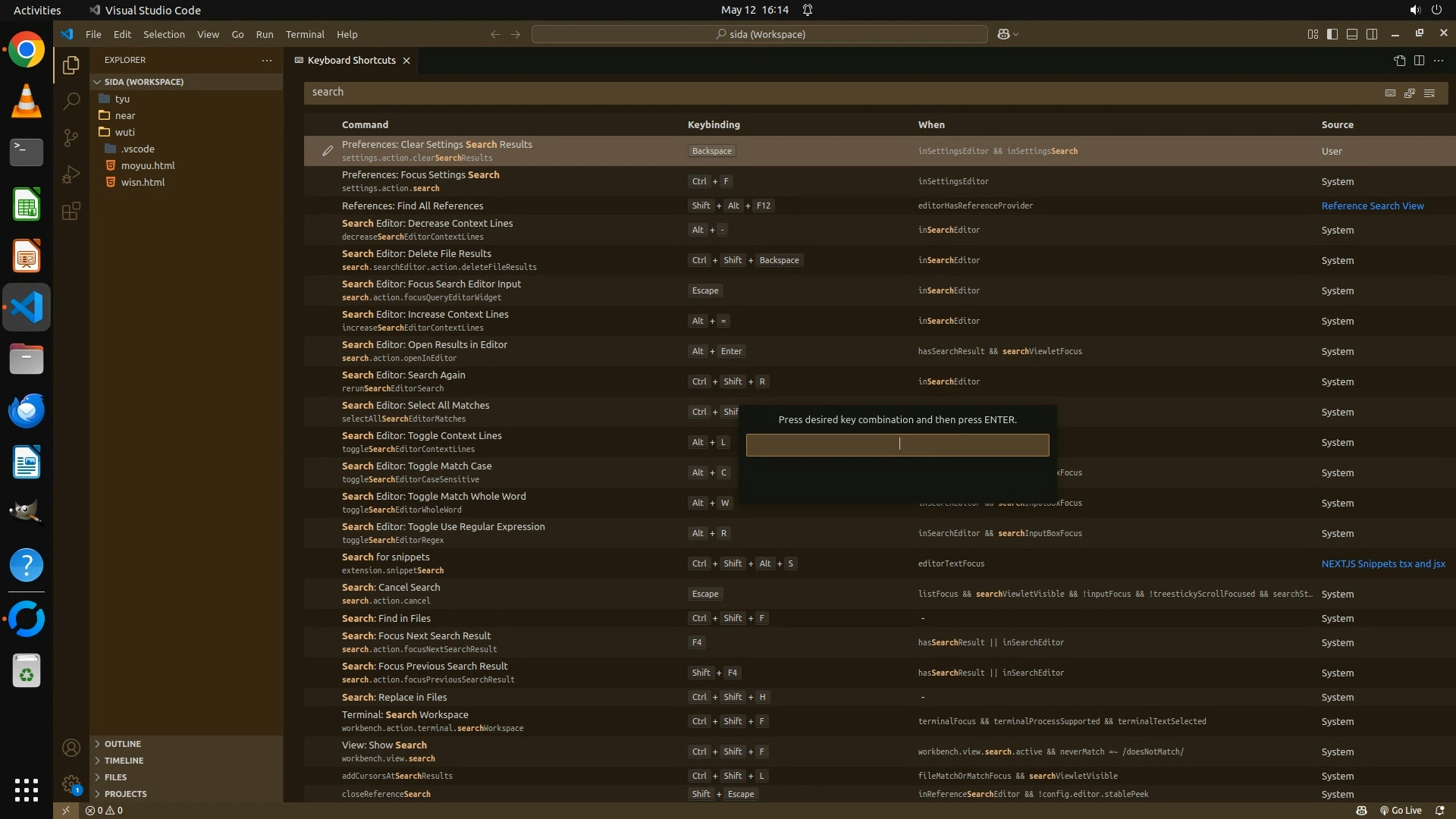
Task: Open the Terminal menu
Action: pos(305,34)
